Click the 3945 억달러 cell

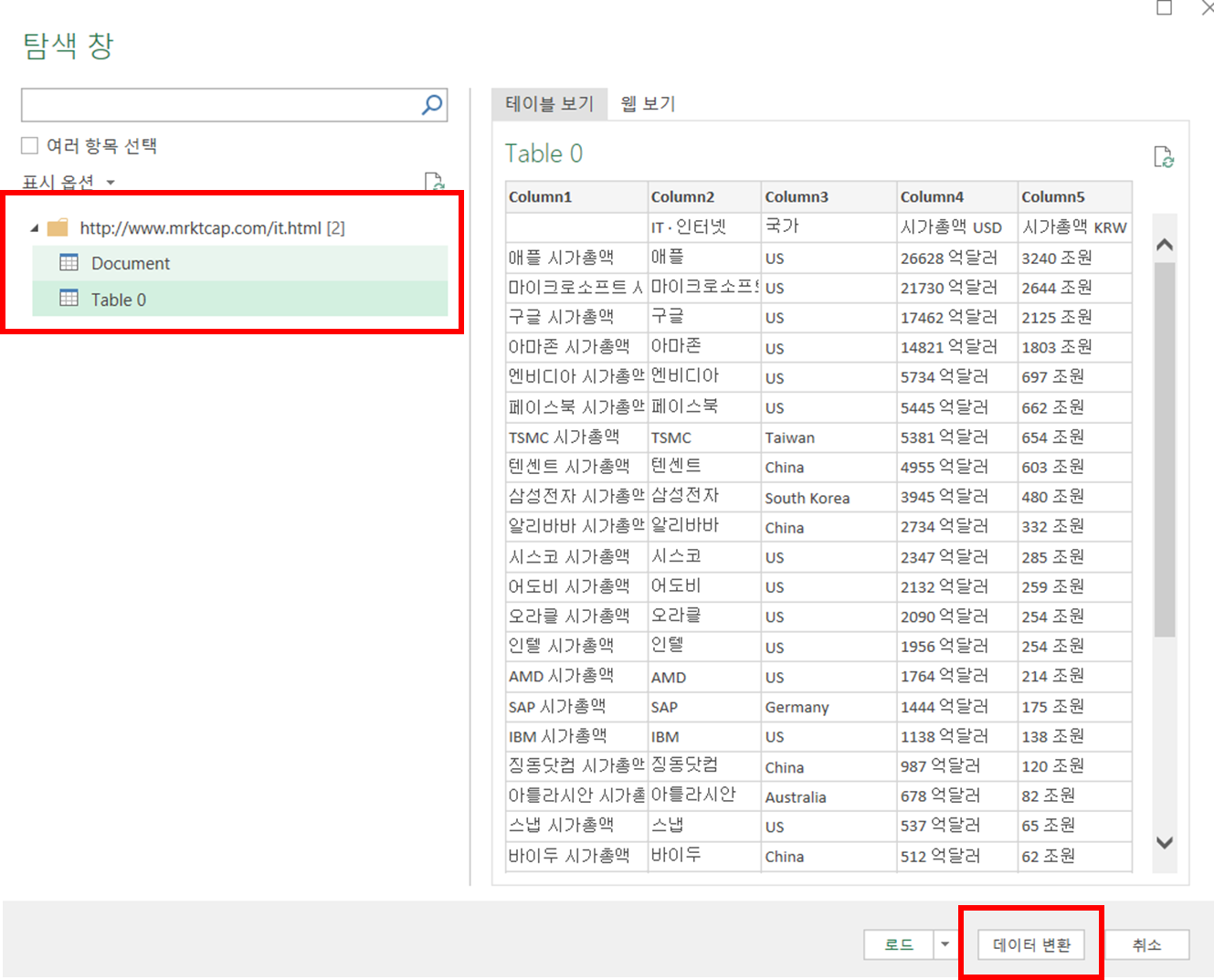click(x=957, y=497)
